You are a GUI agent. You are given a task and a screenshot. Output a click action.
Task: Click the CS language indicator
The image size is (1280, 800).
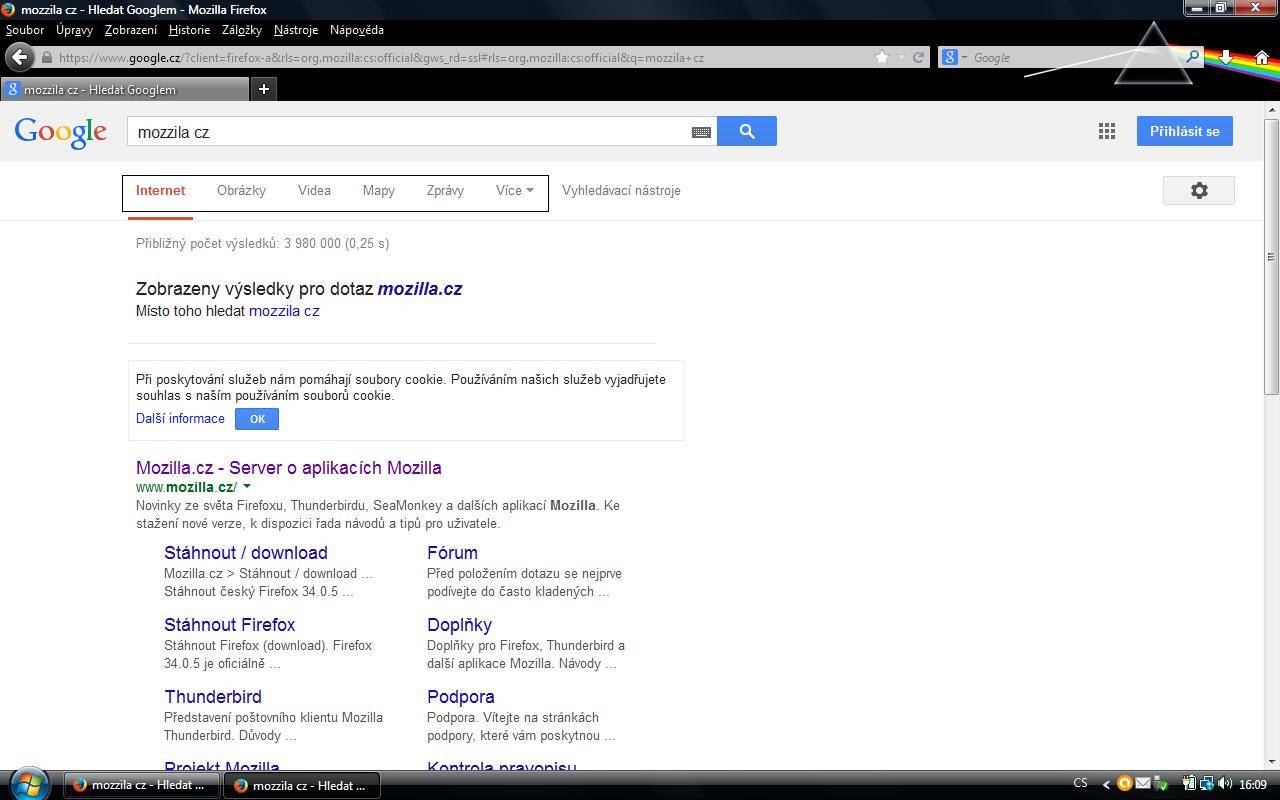coord(1080,784)
